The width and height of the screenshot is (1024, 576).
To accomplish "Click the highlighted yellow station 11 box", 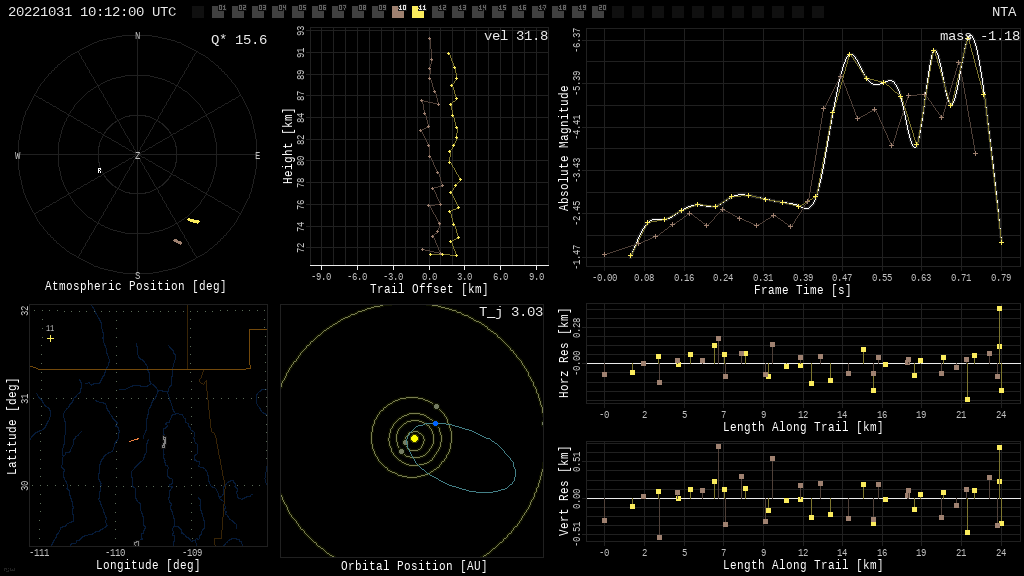I will (x=418, y=12).
